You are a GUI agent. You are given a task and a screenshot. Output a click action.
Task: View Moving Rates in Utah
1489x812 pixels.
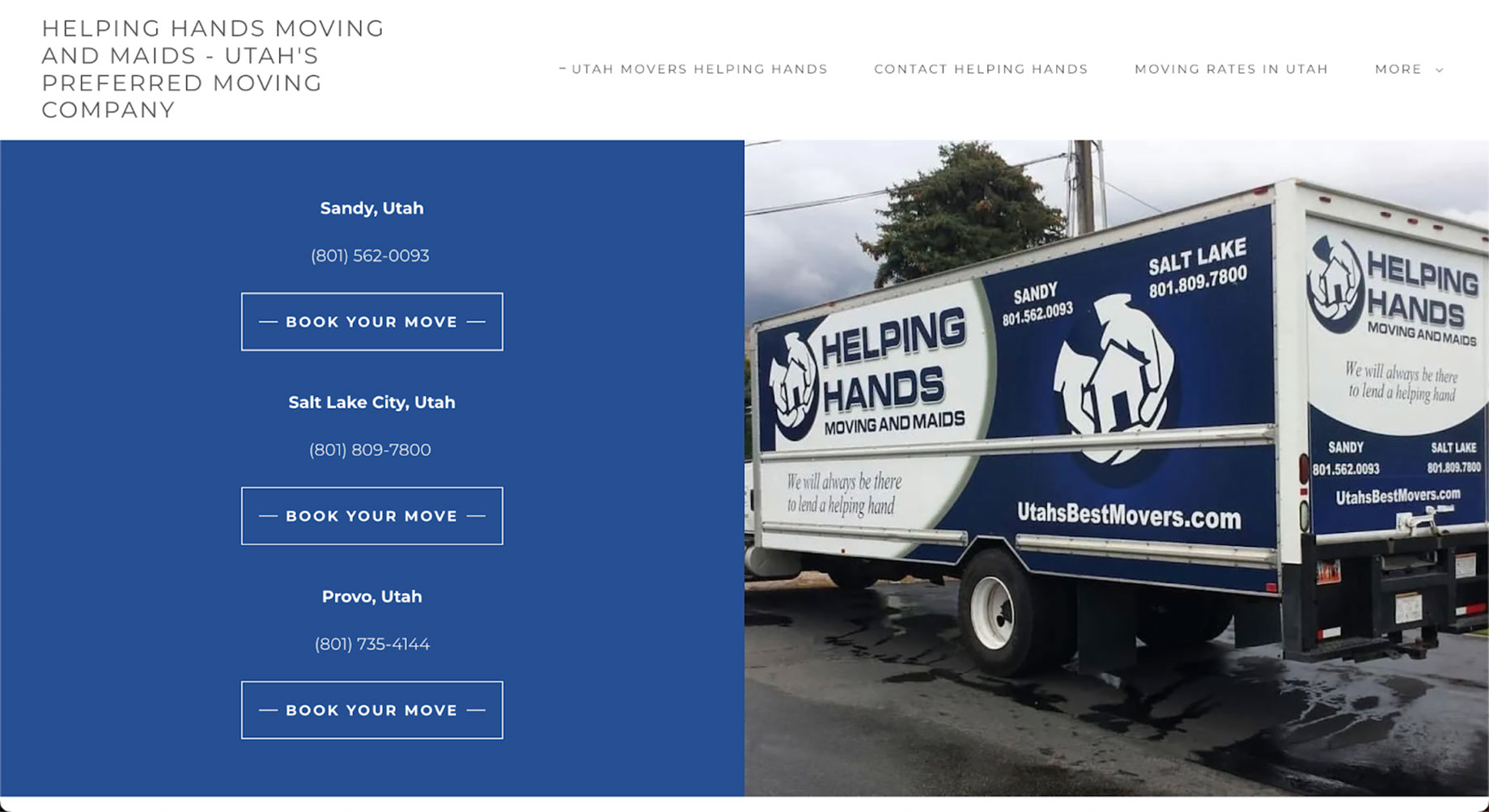tap(1231, 70)
